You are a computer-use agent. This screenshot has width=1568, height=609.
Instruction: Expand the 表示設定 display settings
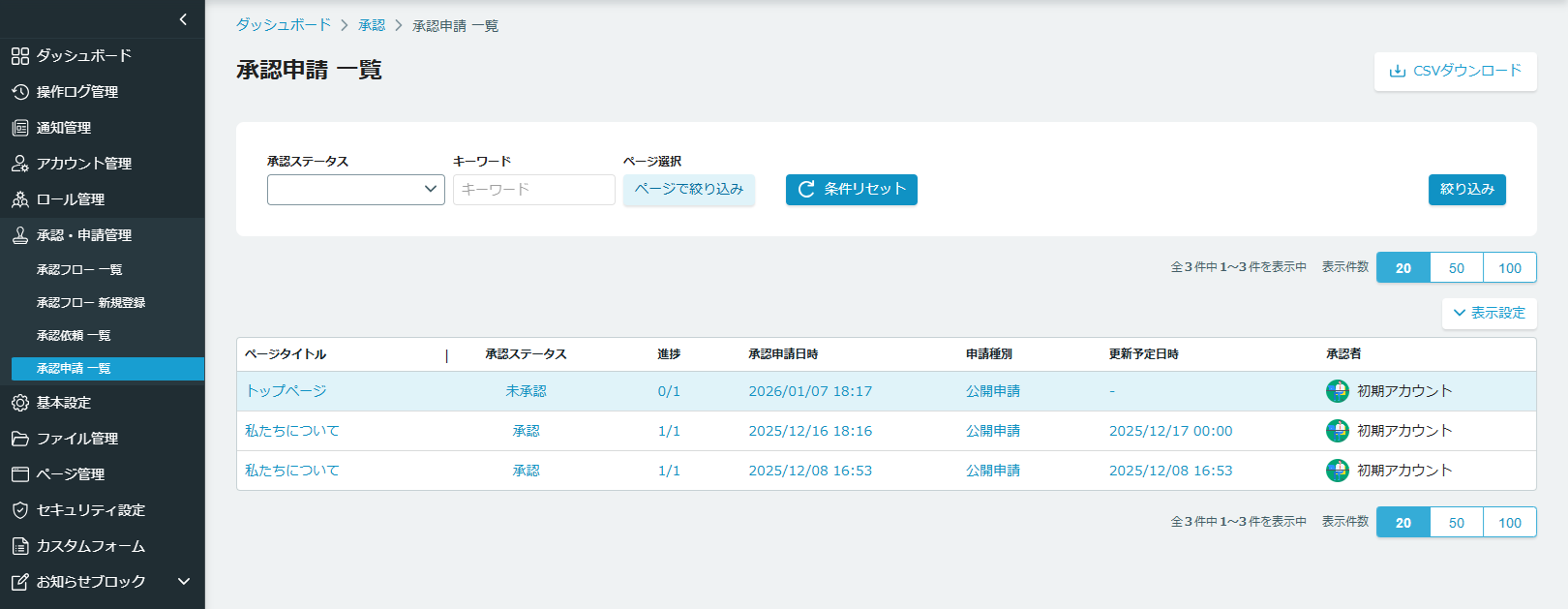point(1489,313)
